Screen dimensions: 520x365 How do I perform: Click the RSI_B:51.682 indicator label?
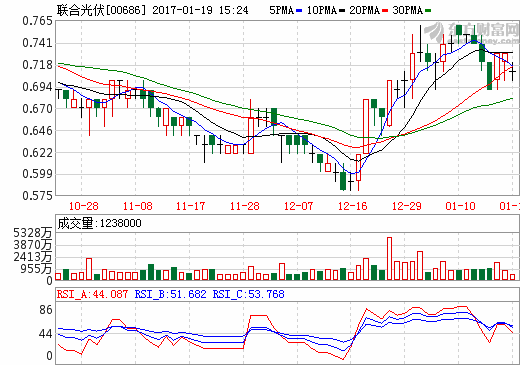[x=171, y=294]
